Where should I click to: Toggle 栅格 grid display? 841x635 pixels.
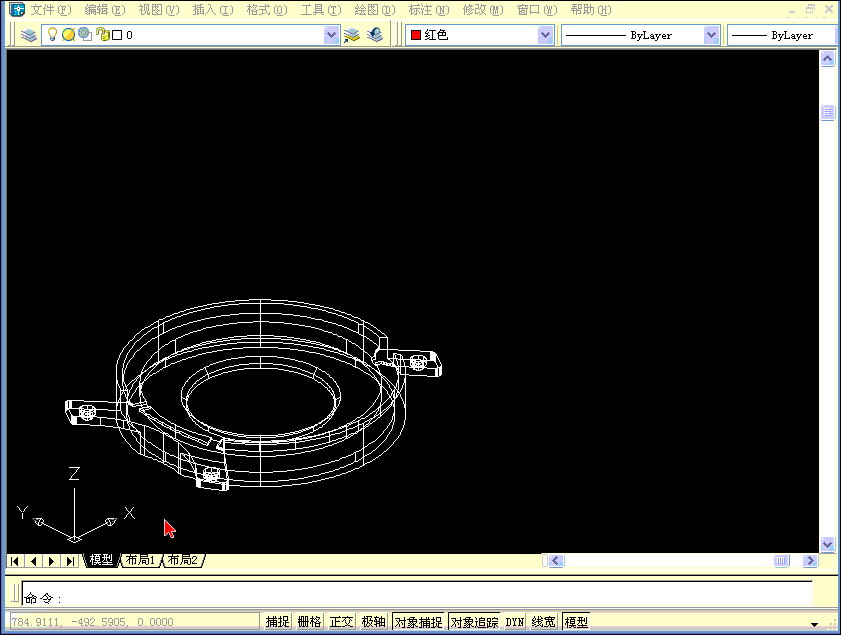[x=309, y=622]
